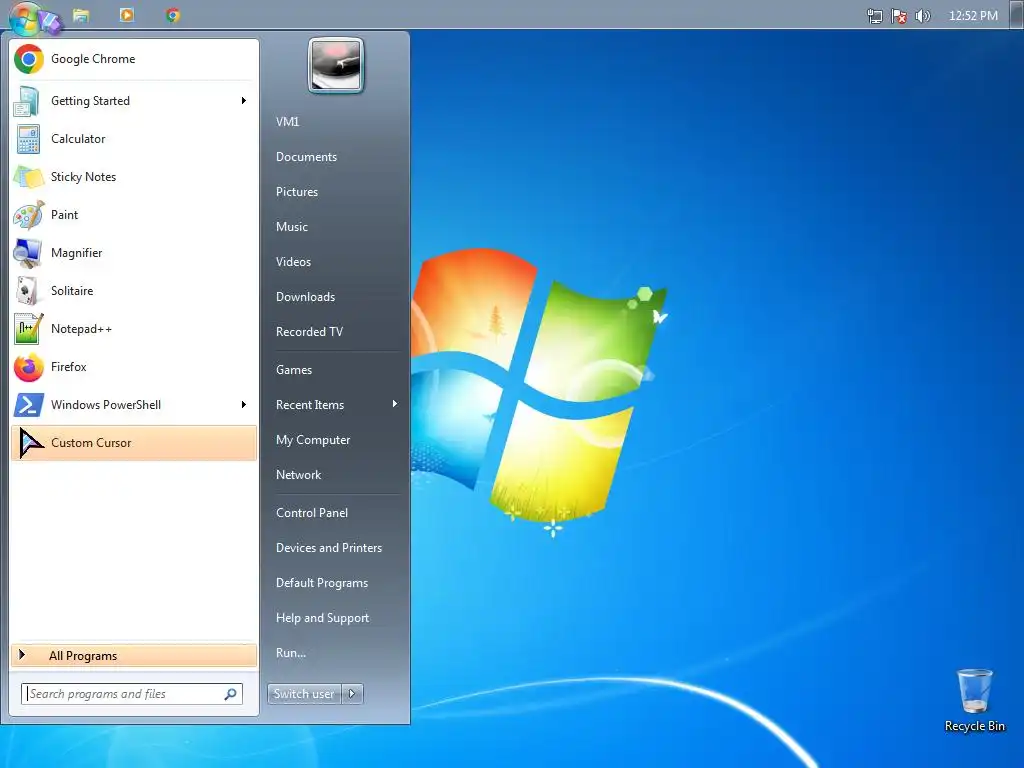Viewport: 1024px width, 768px height.
Task: Click the network tray icon
Action: pyautogui.click(x=874, y=16)
